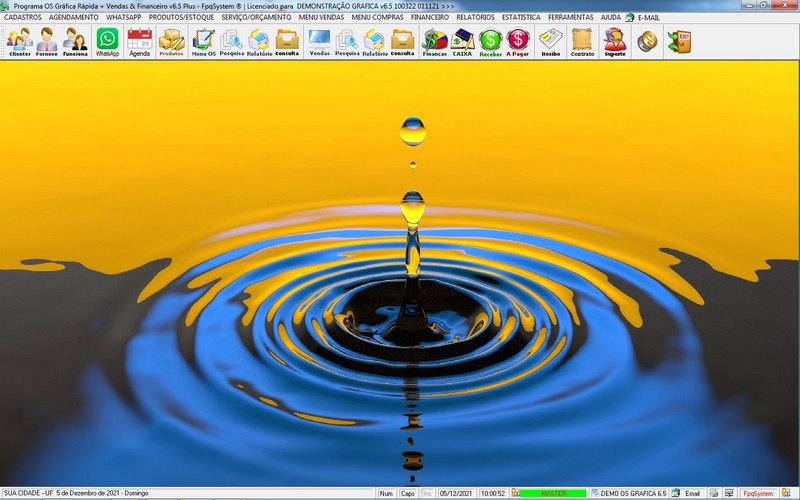Click the Caps lock indicator

(408, 493)
